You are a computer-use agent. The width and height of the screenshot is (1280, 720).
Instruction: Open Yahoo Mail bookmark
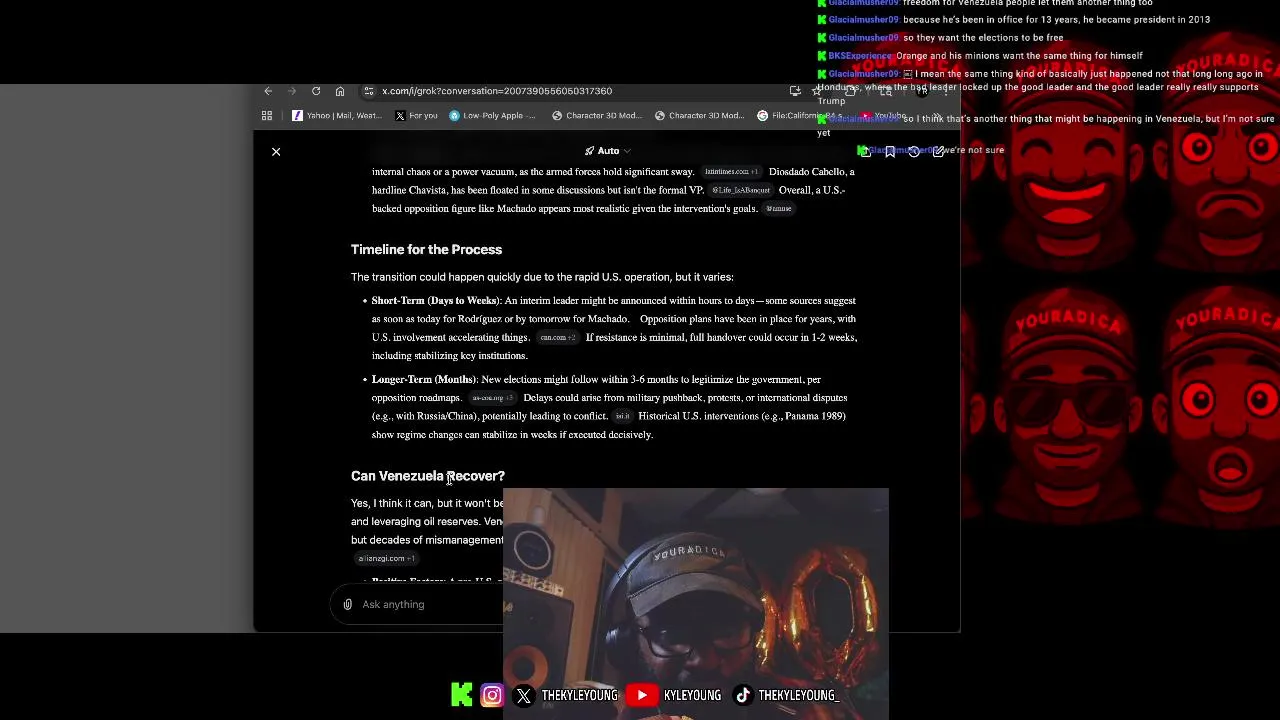point(336,116)
